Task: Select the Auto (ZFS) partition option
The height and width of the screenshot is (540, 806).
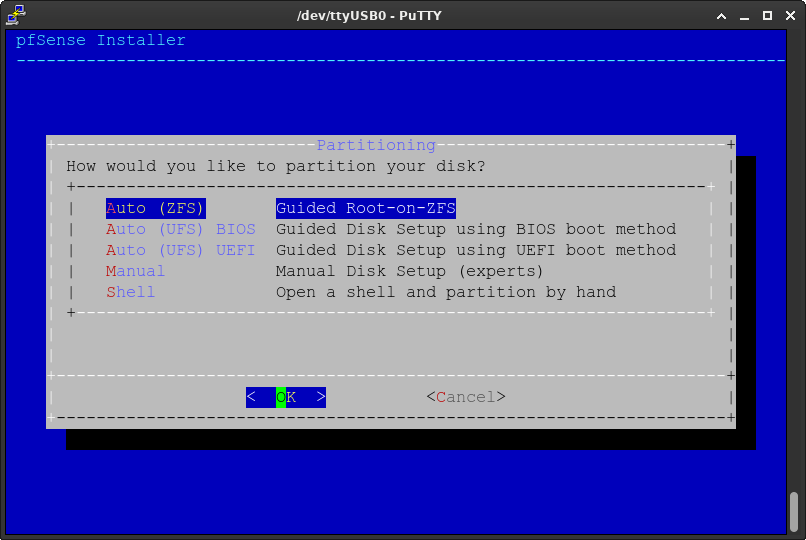Action: pos(156,208)
